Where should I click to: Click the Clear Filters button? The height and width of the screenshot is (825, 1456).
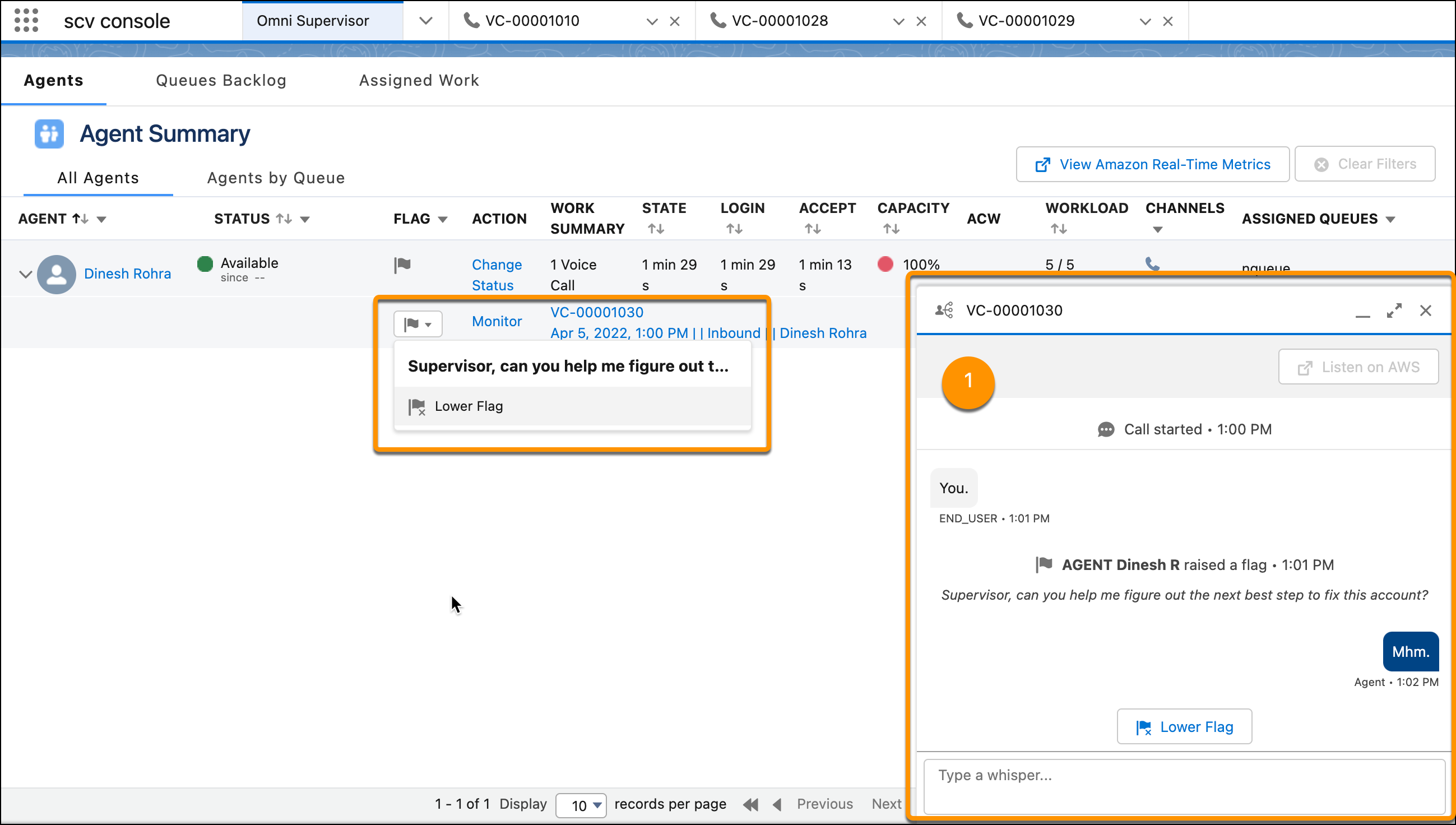coord(1365,164)
